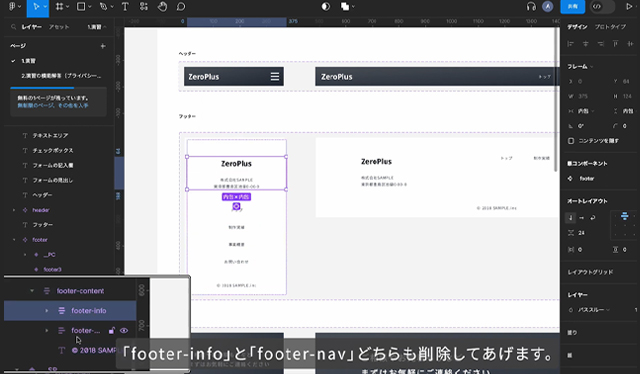This screenshot has height=374, width=640.
Task: Select the Text tool
Action: tap(125, 7)
